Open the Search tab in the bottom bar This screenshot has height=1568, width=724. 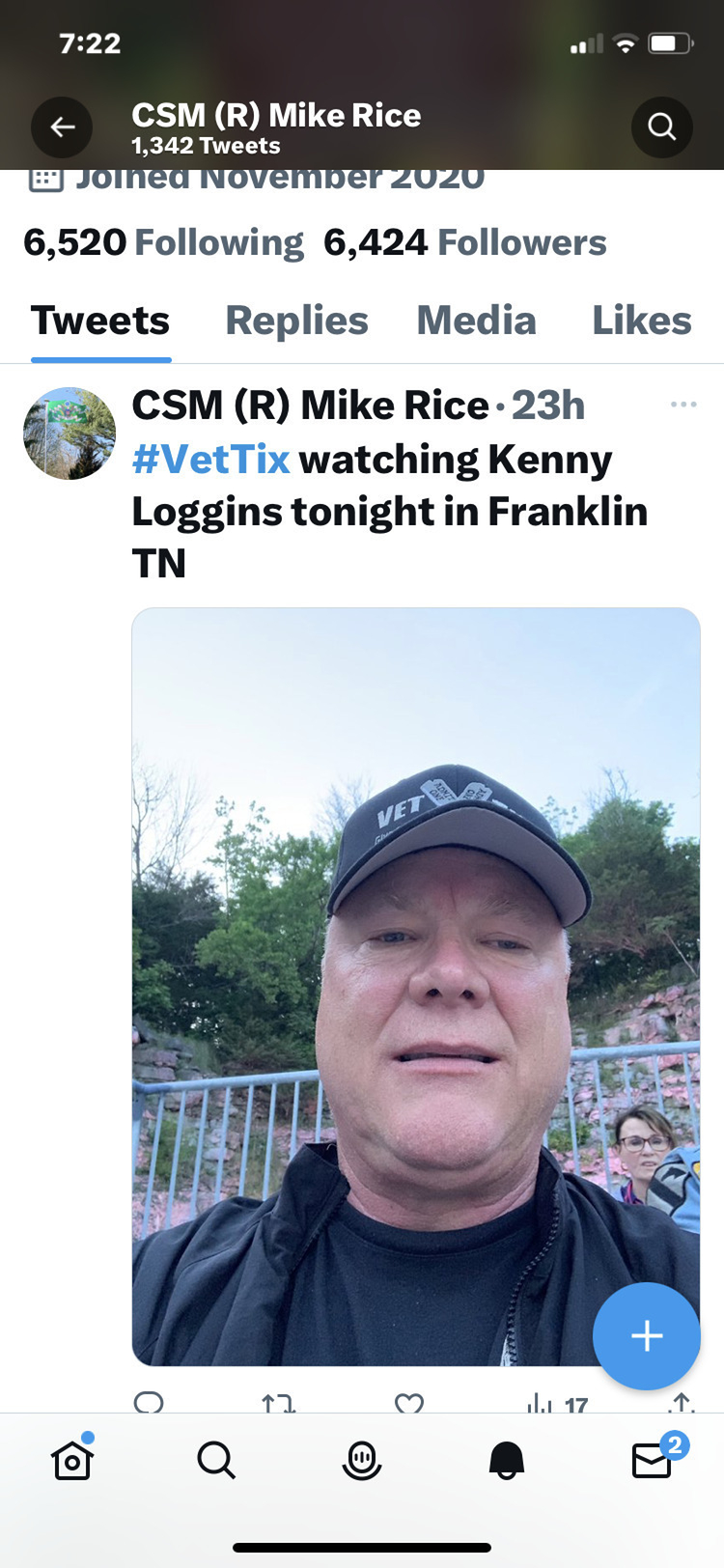coord(216,1460)
